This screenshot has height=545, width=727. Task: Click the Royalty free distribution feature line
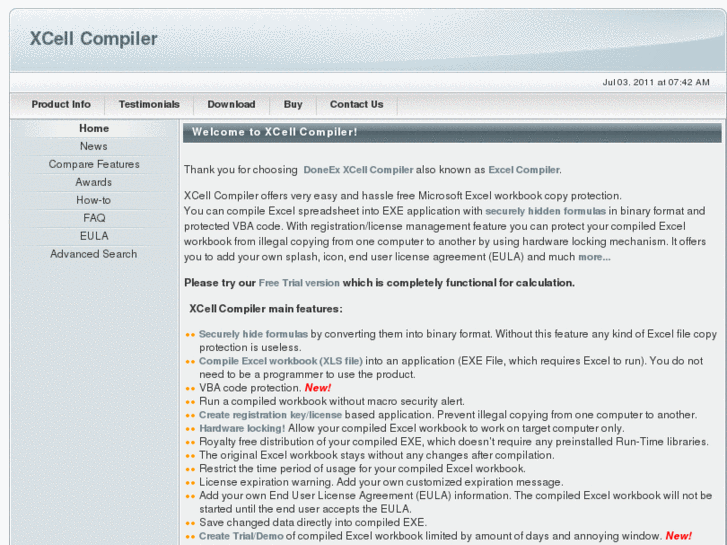click(x=453, y=442)
